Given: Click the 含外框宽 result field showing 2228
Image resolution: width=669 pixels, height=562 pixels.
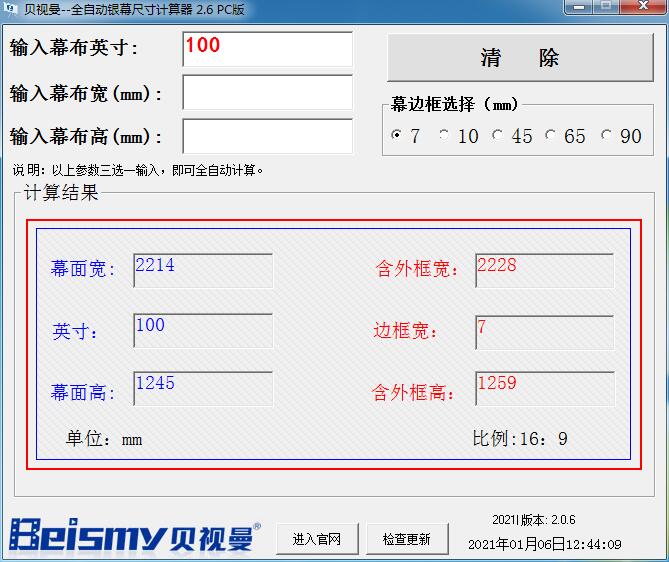Looking at the screenshot, I should (545, 271).
